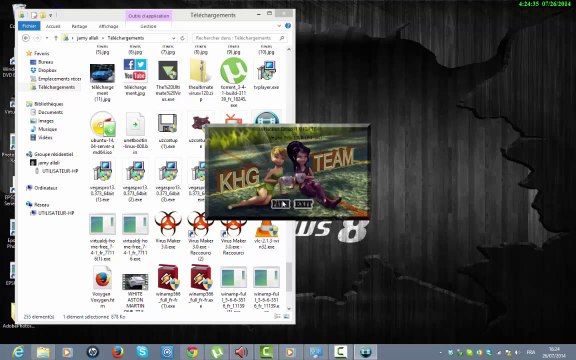The image size is (576, 360).
Task: Select the blue car téléchargement (11).jpg thumbnail
Action: pos(102,73)
